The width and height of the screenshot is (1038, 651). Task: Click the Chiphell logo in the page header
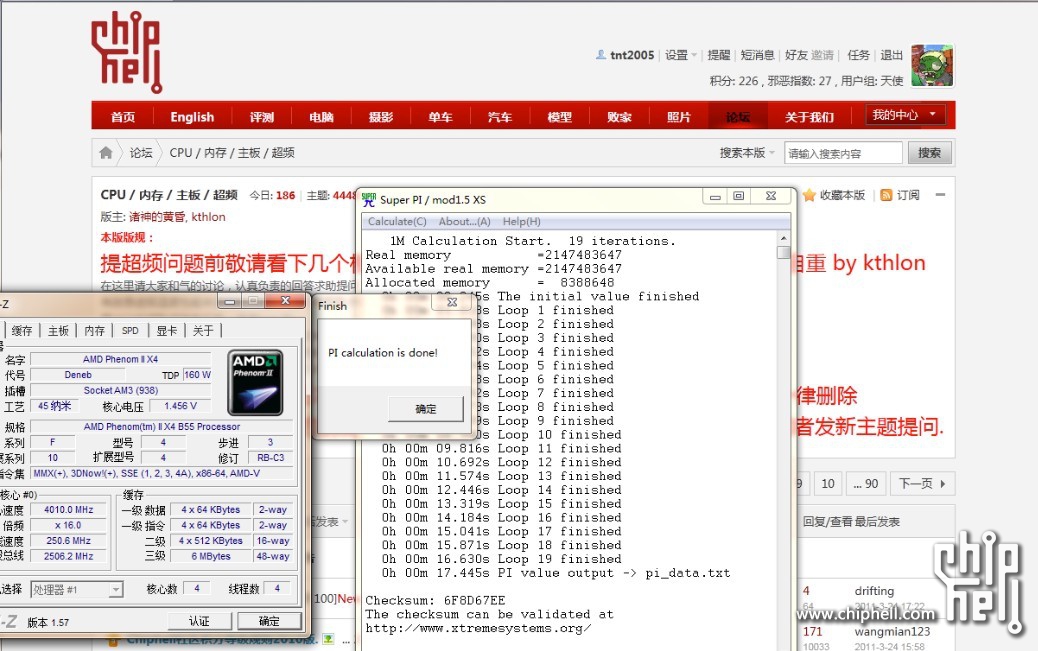[126, 52]
